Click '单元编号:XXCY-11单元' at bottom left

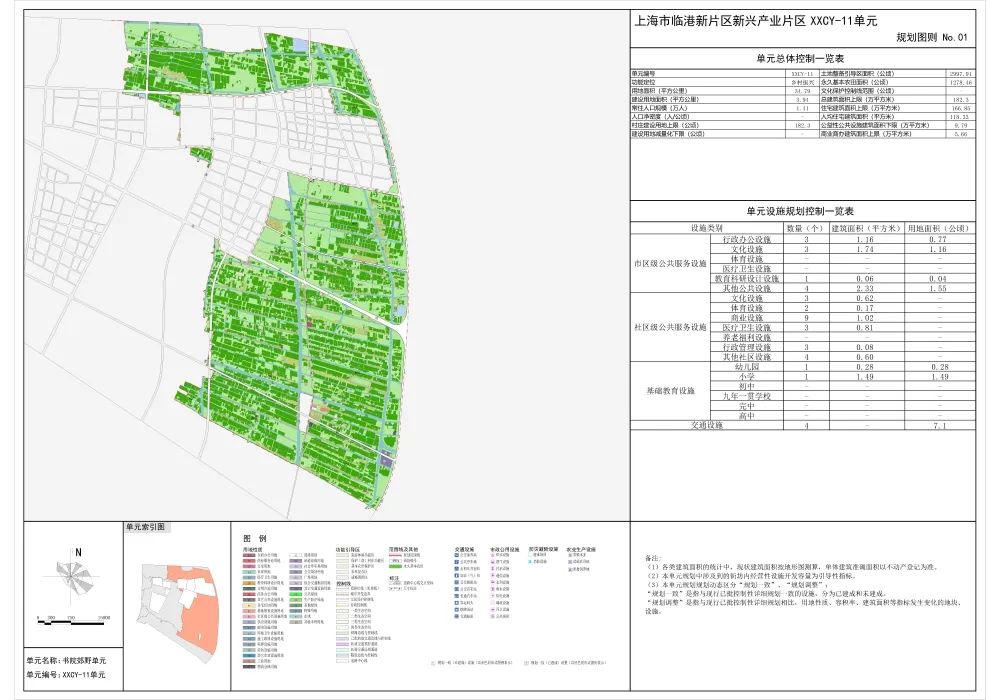(x=66, y=674)
